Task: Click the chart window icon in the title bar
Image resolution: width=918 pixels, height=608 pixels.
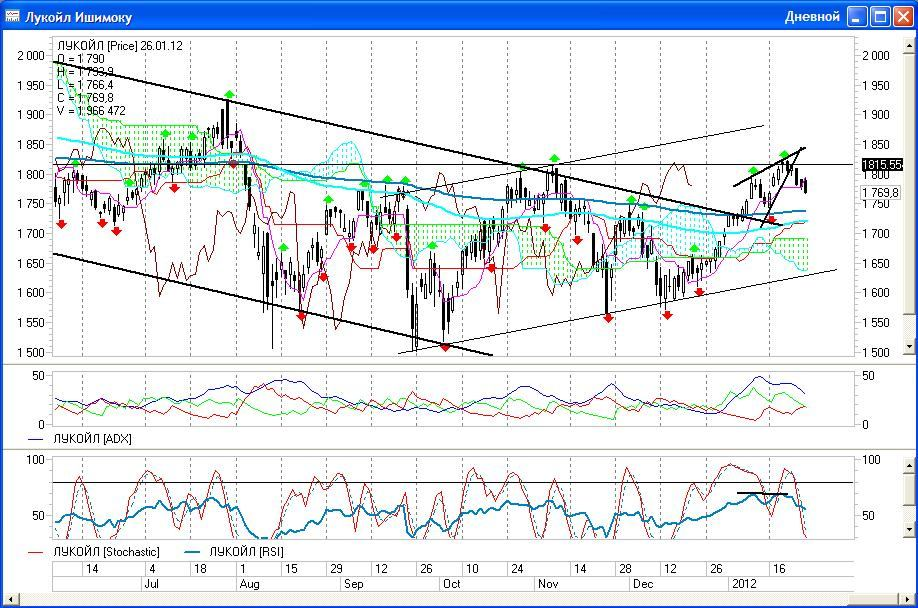Action: pyautogui.click(x=12, y=16)
